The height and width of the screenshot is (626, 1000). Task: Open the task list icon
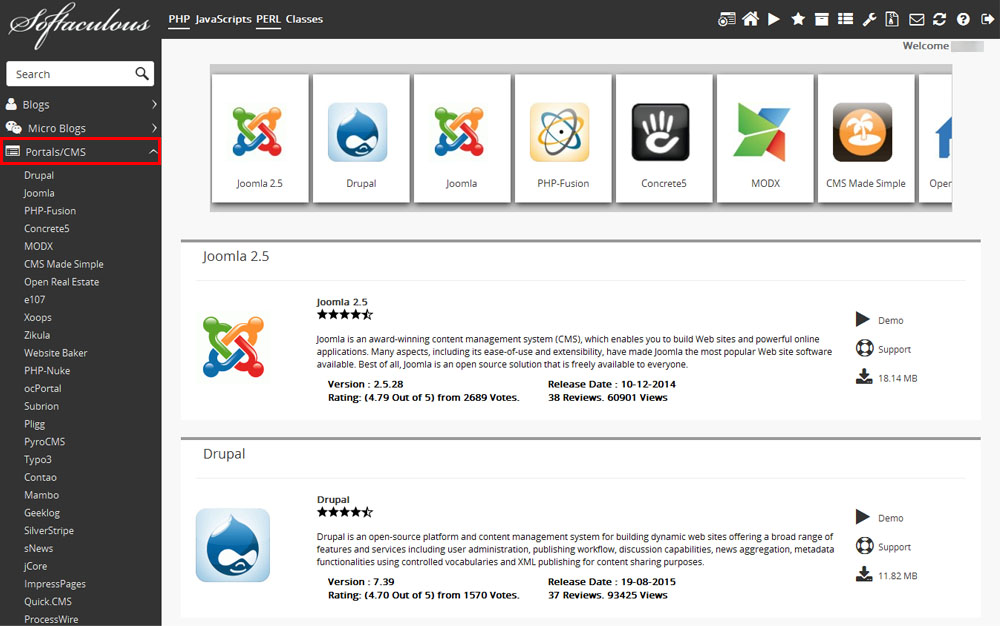846,19
